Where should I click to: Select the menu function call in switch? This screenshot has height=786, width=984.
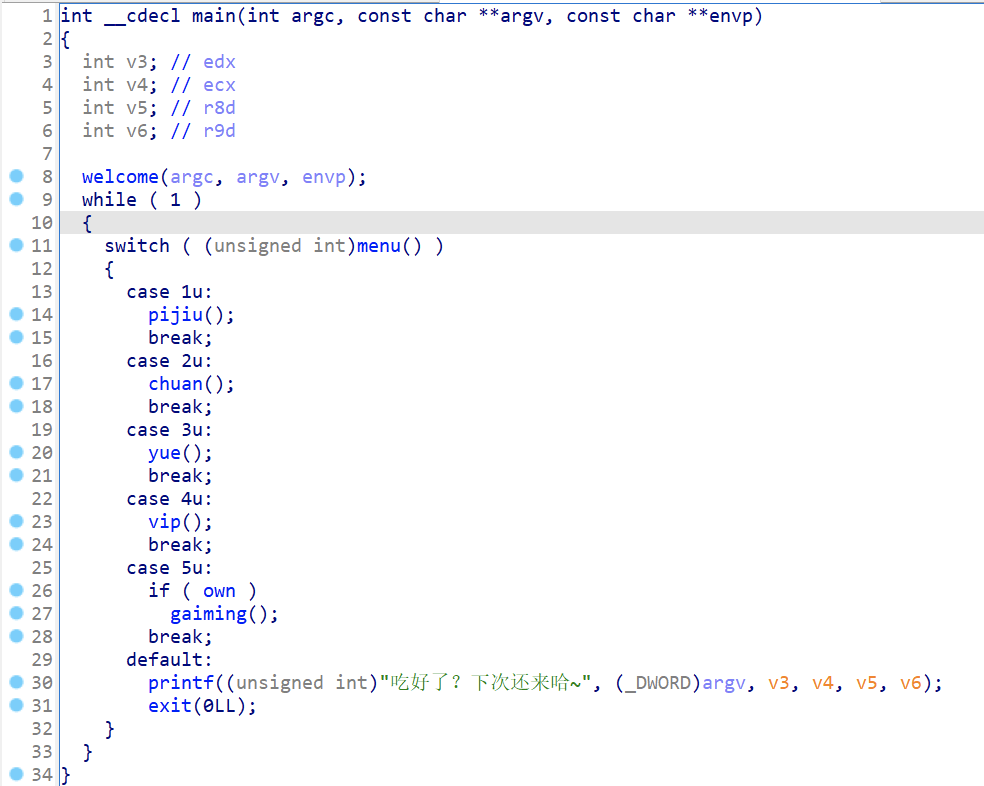379,246
